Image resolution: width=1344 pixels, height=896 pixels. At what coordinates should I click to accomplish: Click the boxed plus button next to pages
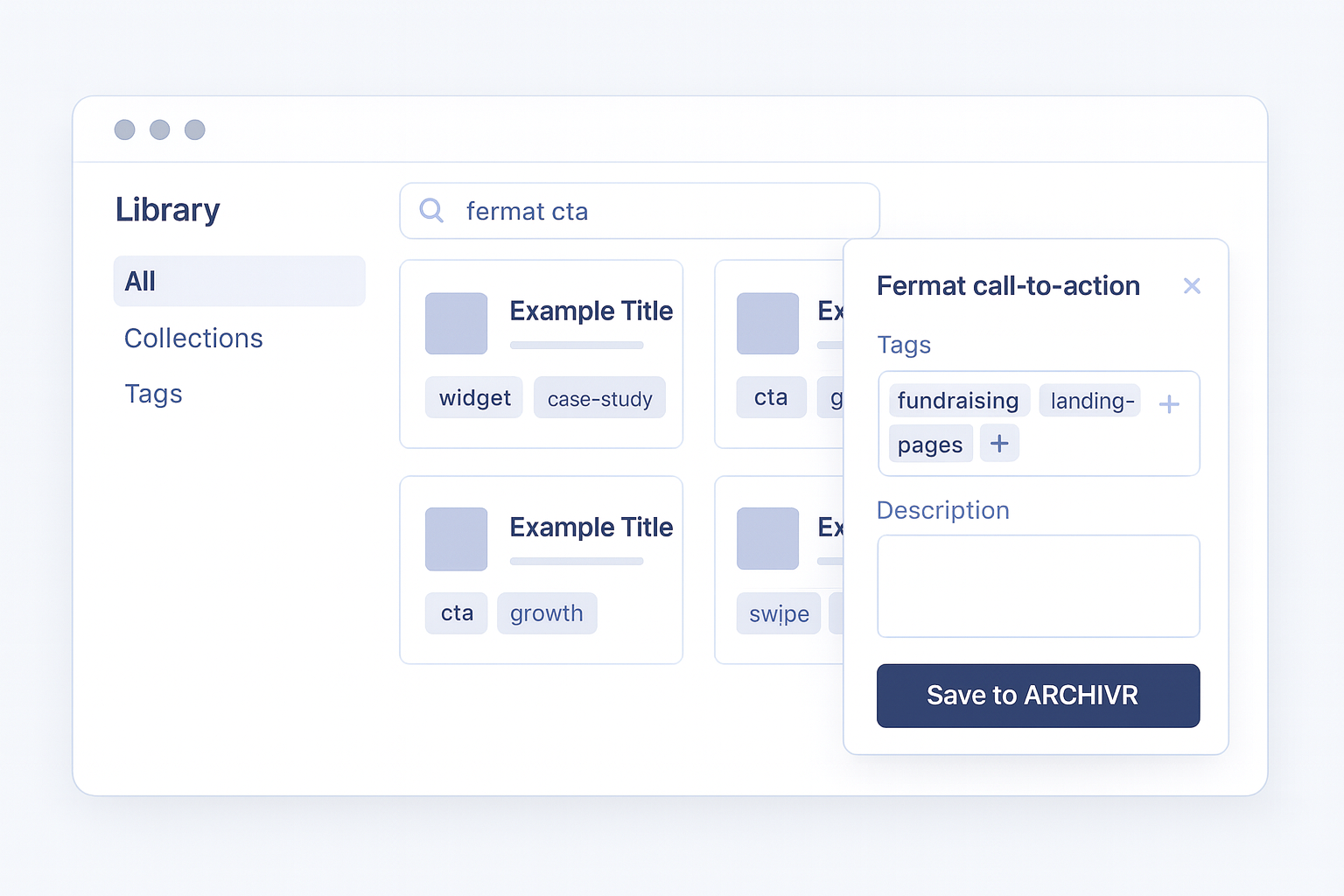point(998,444)
